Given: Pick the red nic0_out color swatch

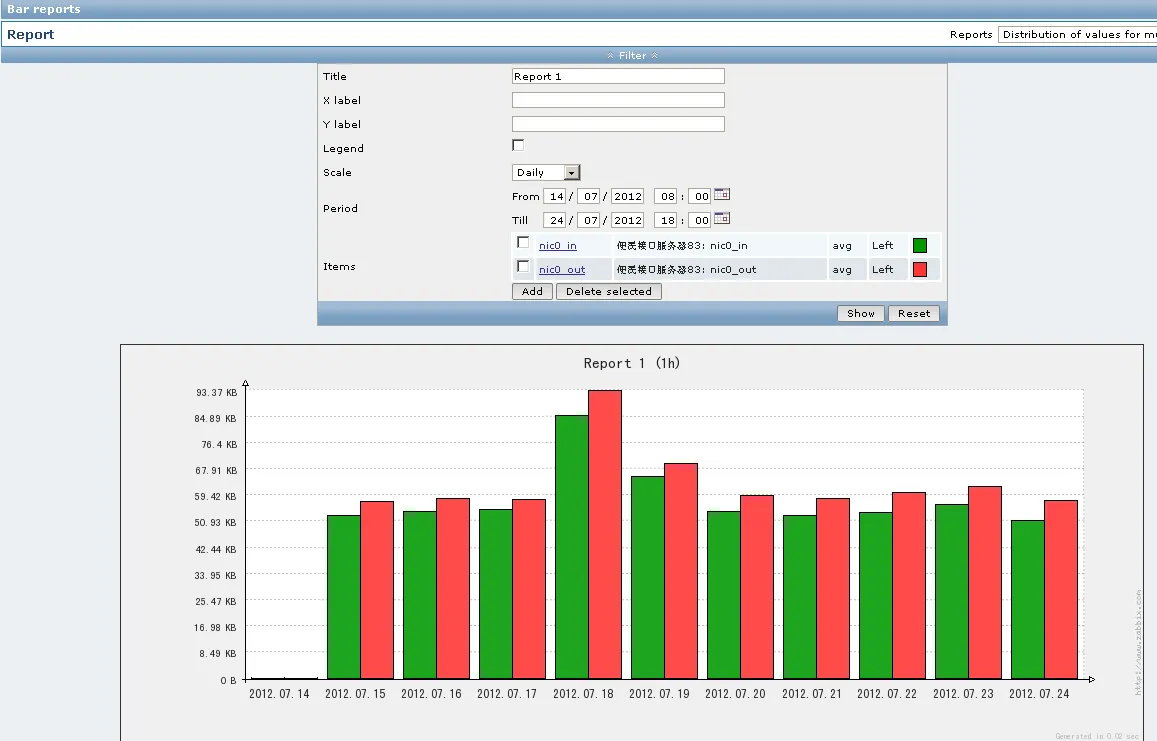Looking at the screenshot, I should [x=920, y=270].
